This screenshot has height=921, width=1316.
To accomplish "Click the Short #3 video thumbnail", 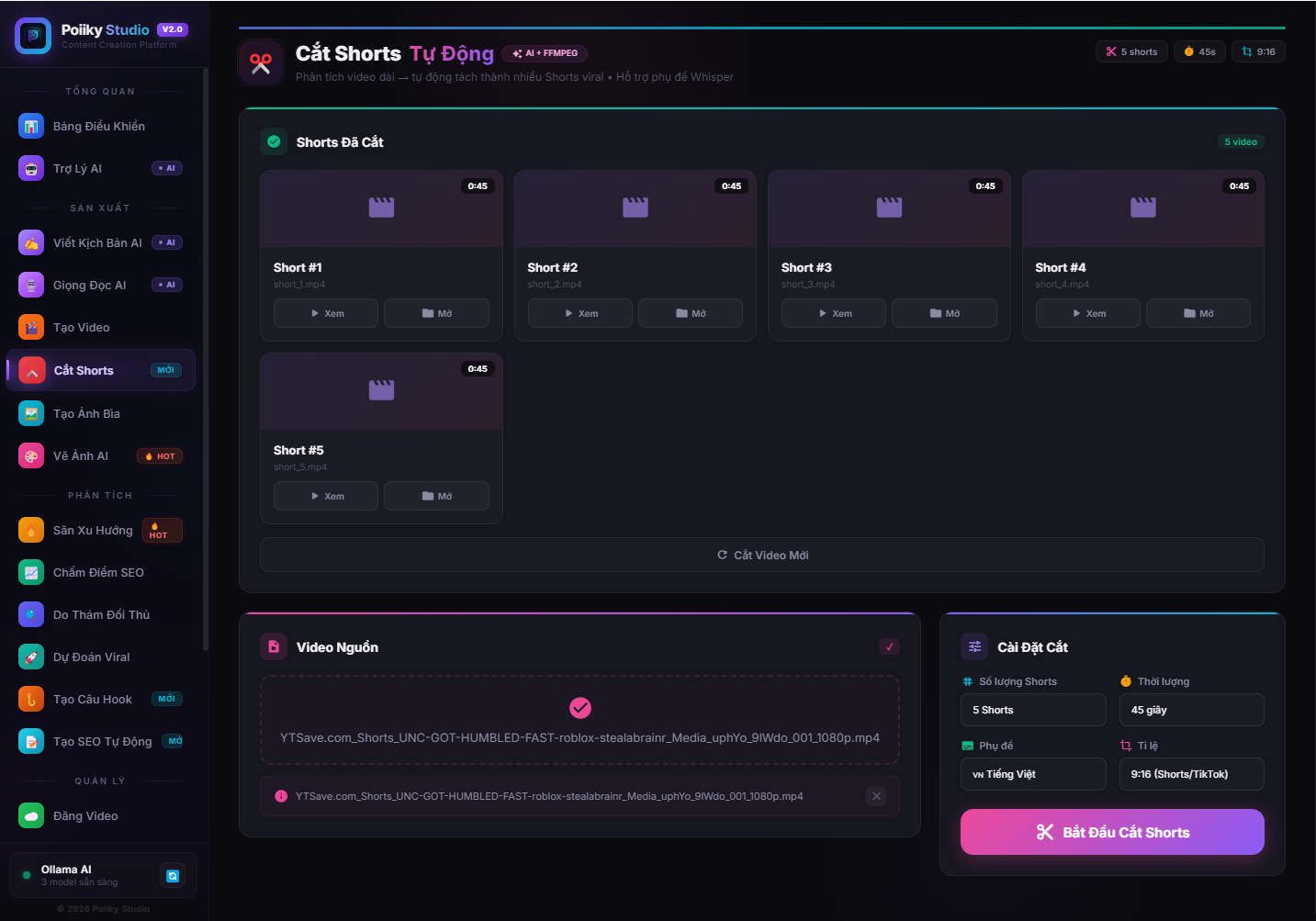I will click(888, 208).
